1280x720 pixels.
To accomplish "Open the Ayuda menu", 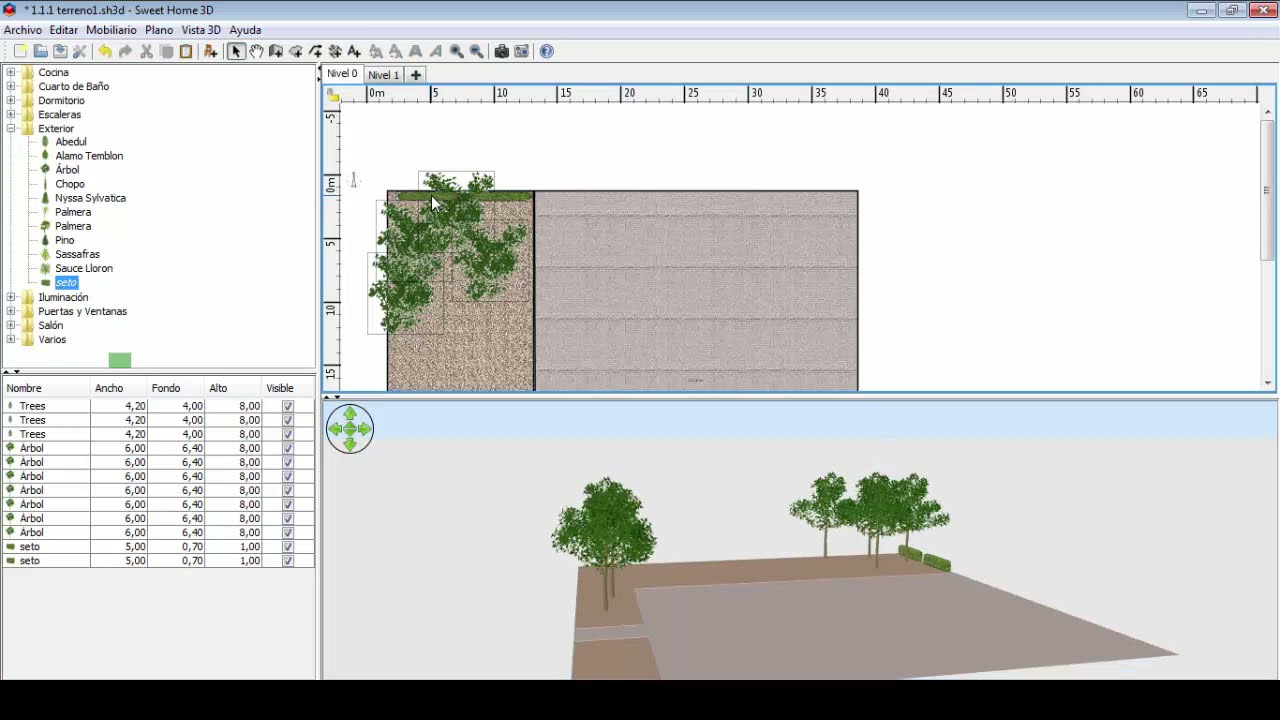I will pos(245,30).
